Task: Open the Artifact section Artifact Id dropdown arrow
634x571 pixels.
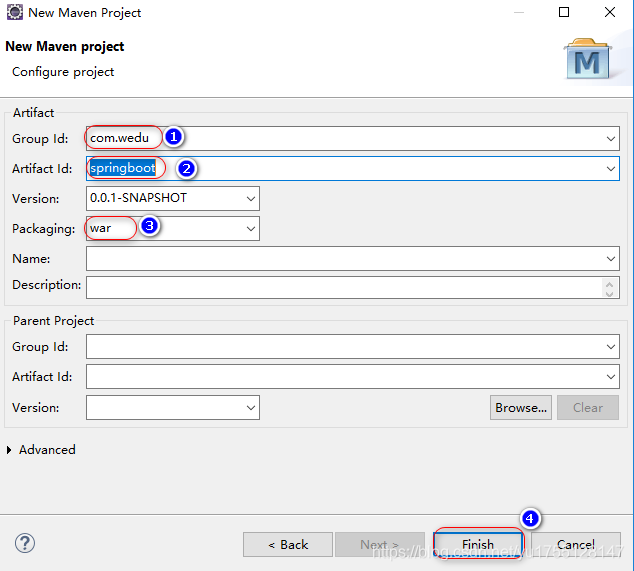Action: pos(611,169)
